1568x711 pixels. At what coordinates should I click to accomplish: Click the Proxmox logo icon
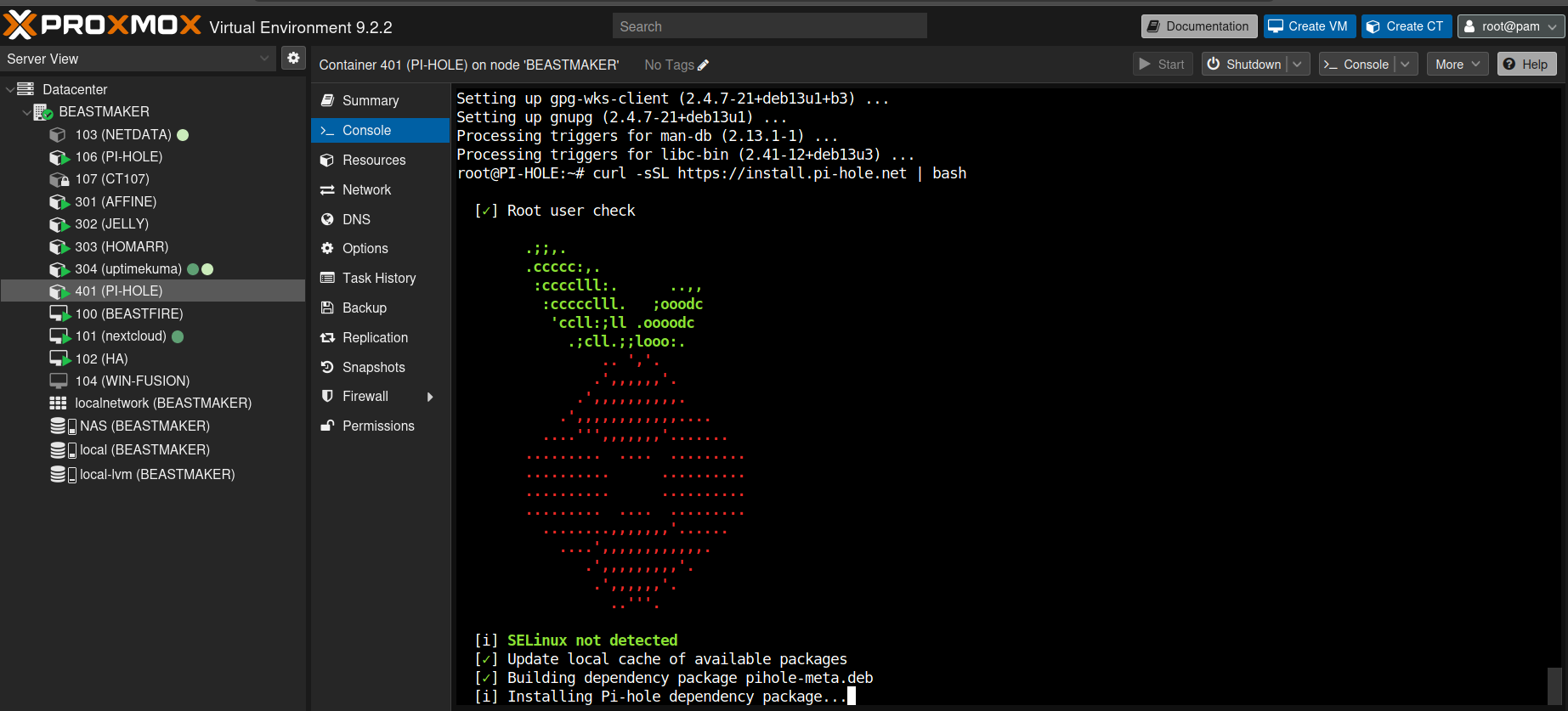[x=20, y=25]
